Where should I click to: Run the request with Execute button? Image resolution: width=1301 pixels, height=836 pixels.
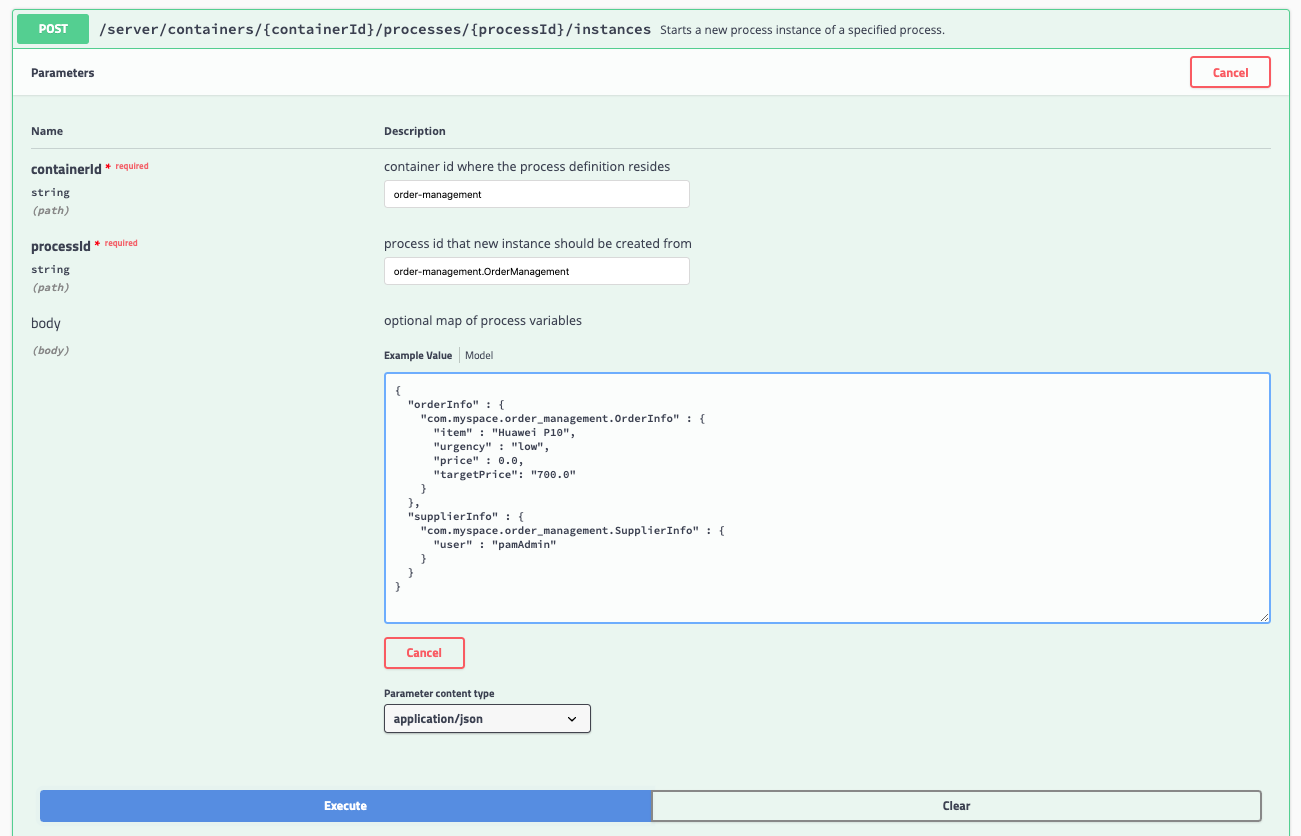[346, 806]
